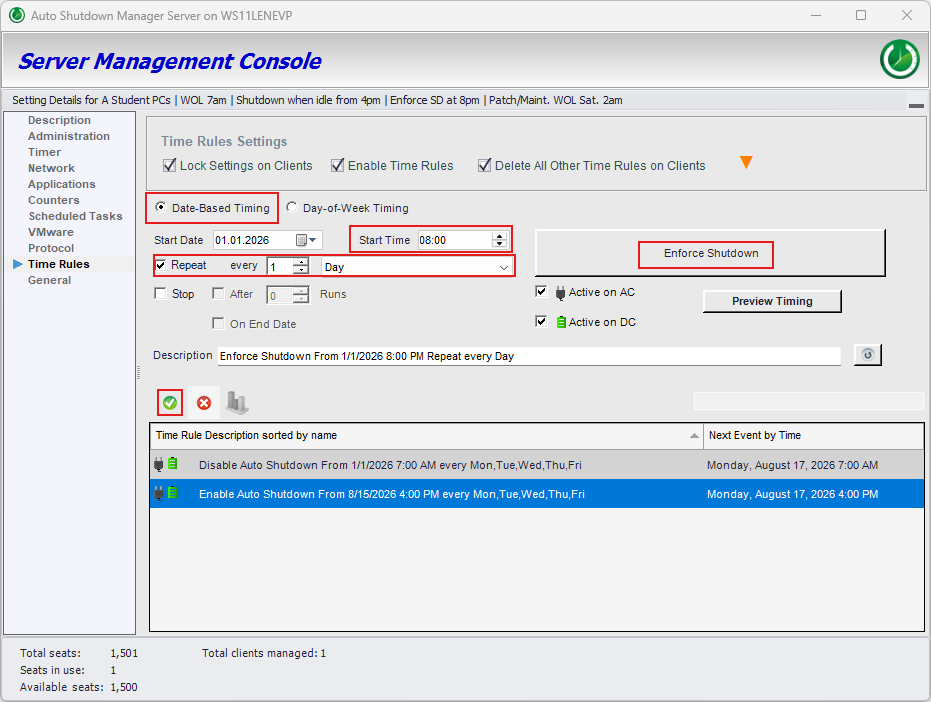
Task: Open Counters settings section
Action: pos(53,200)
